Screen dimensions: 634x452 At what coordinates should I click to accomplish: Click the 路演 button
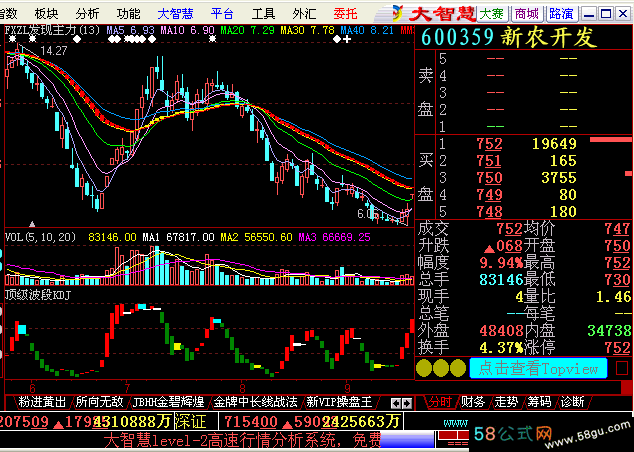[562, 14]
